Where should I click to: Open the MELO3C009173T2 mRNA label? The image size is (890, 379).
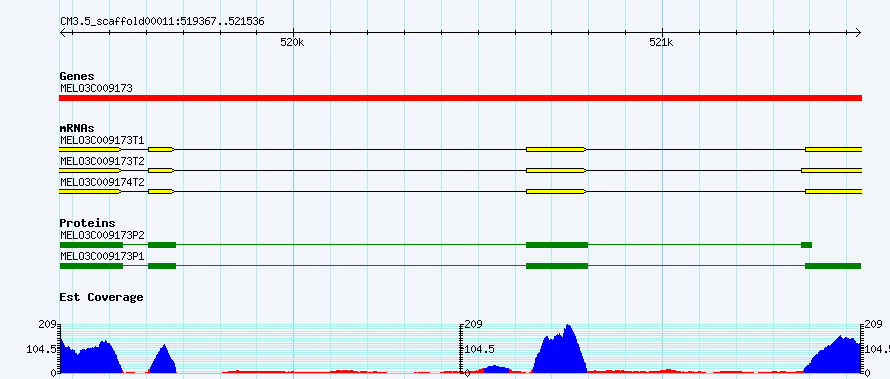click(x=102, y=161)
